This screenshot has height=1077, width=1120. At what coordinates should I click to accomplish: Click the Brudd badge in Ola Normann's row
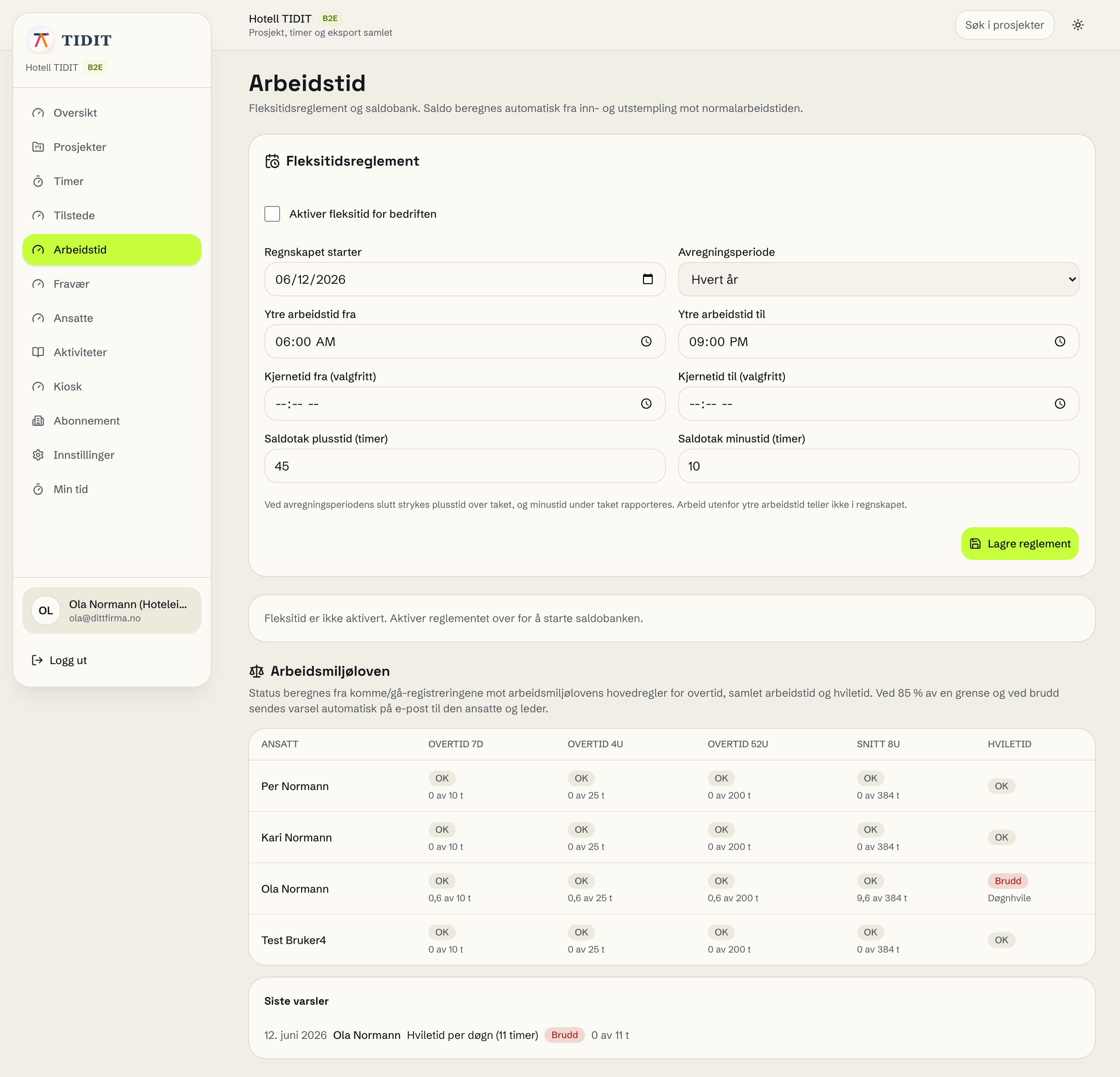(x=1008, y=880)
